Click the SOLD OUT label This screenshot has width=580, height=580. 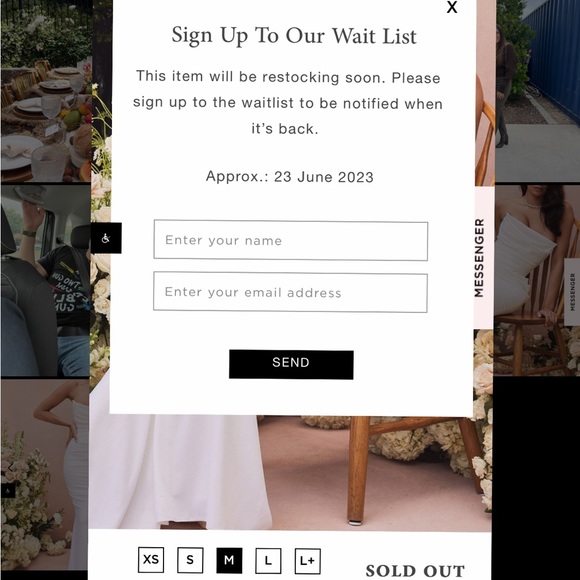click(x=415, y=570)
